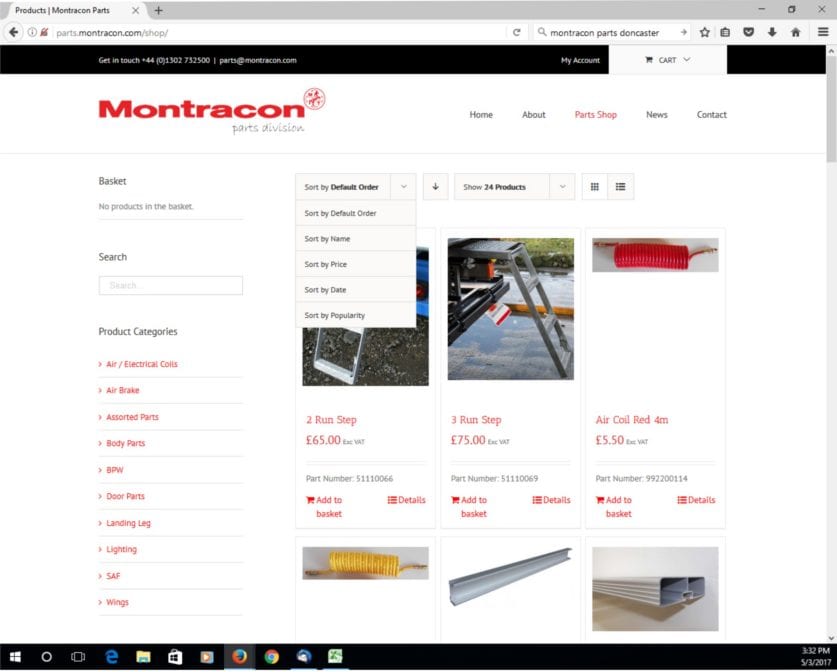The image size is (837, 672).
Task: Open the Parts Shop page
Action: click(x=595, y=115)
